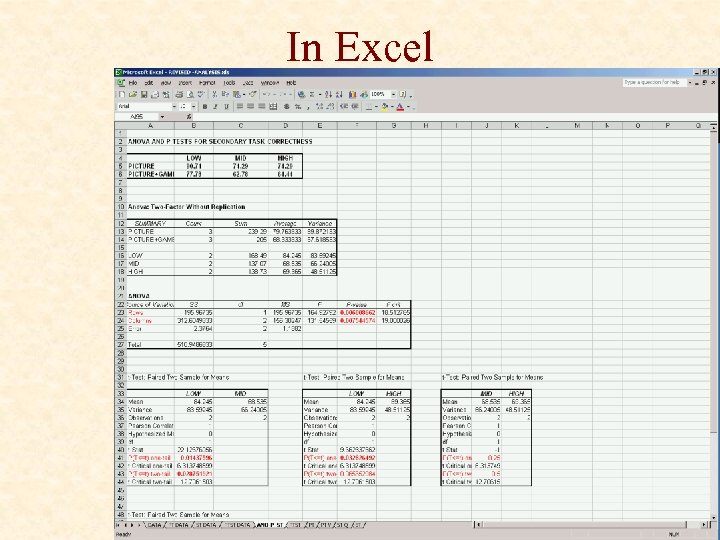This screenshot has height=540, width=720.
Task: Open the Fill Color dropdown arrow
Action: tap(392, 107)
